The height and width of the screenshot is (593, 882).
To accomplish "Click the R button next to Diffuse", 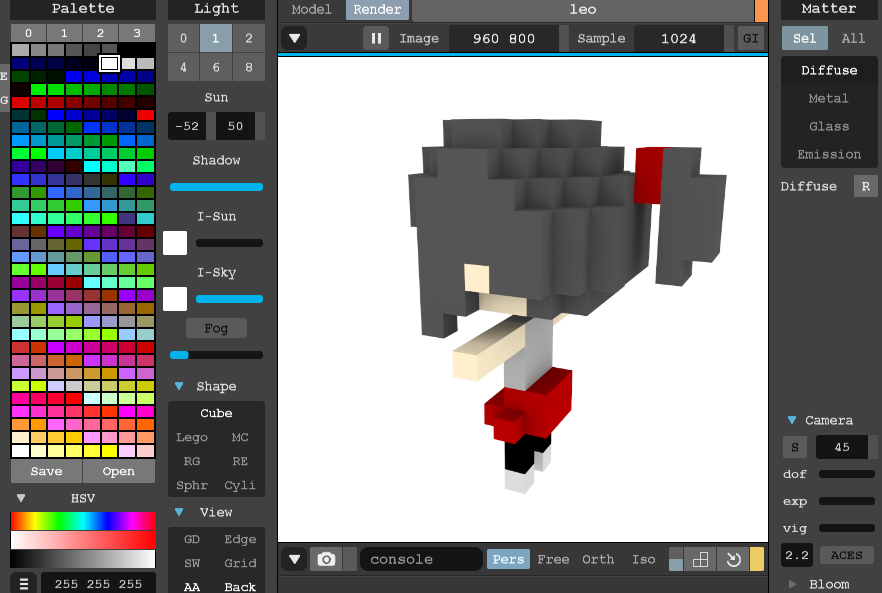I will tap(865, 186).
